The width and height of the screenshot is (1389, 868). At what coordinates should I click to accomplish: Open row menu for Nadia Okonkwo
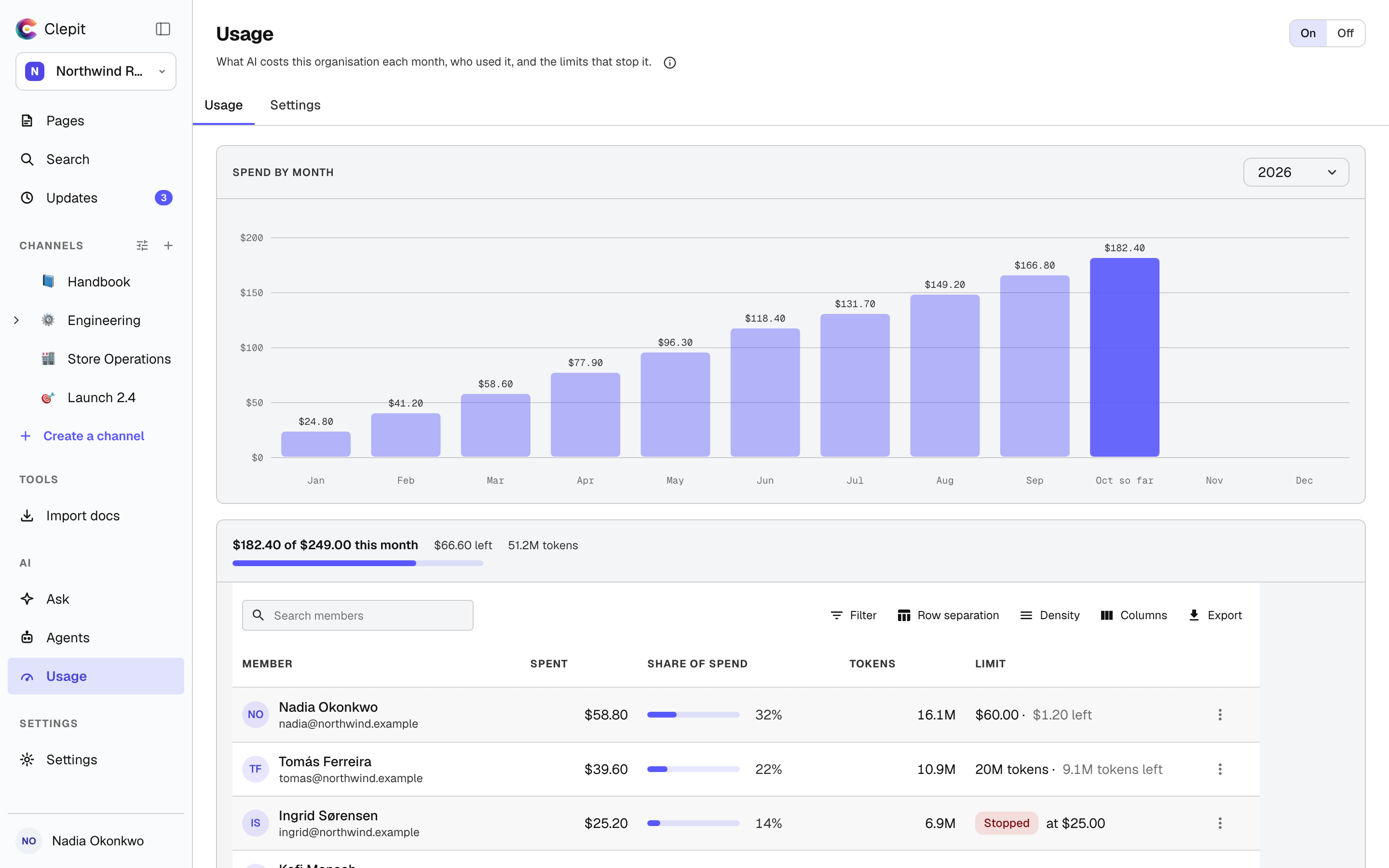tap(1220, 715)
